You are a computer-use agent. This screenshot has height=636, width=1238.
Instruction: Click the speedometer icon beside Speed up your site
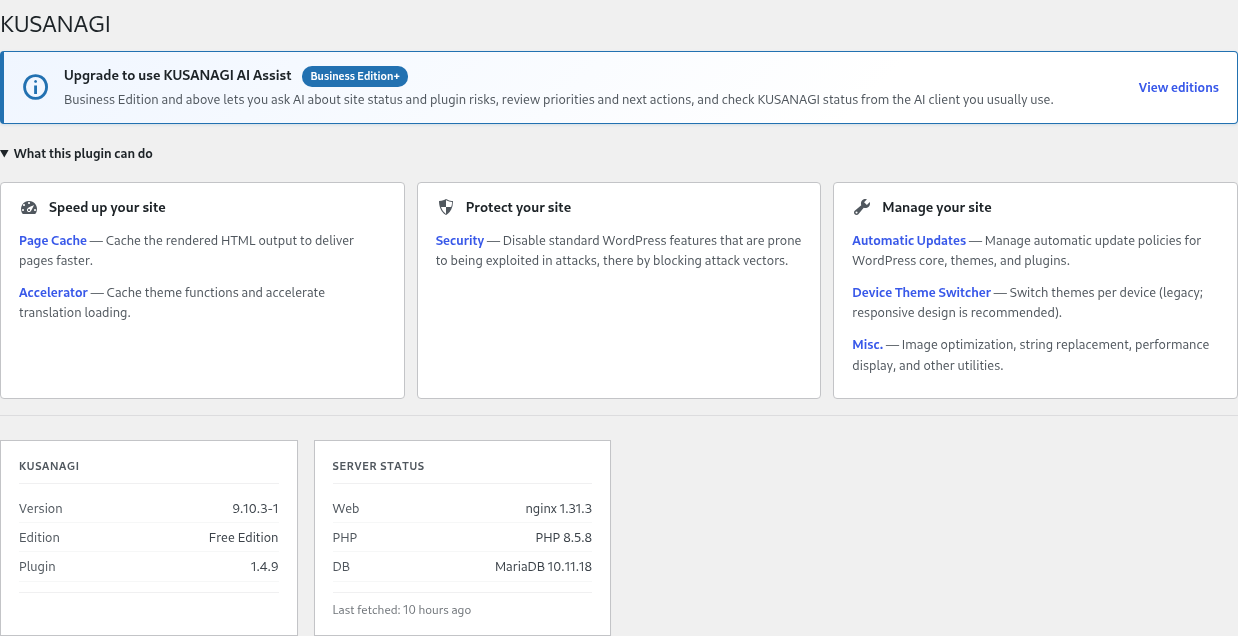(x=29, y=207)
